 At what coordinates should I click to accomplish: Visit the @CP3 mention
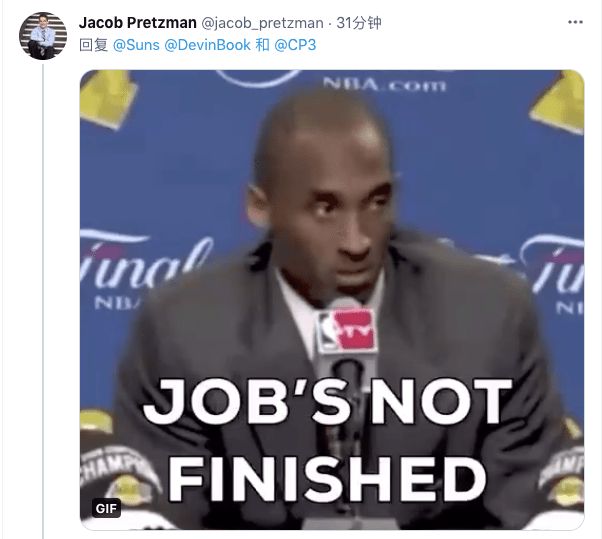295,45
